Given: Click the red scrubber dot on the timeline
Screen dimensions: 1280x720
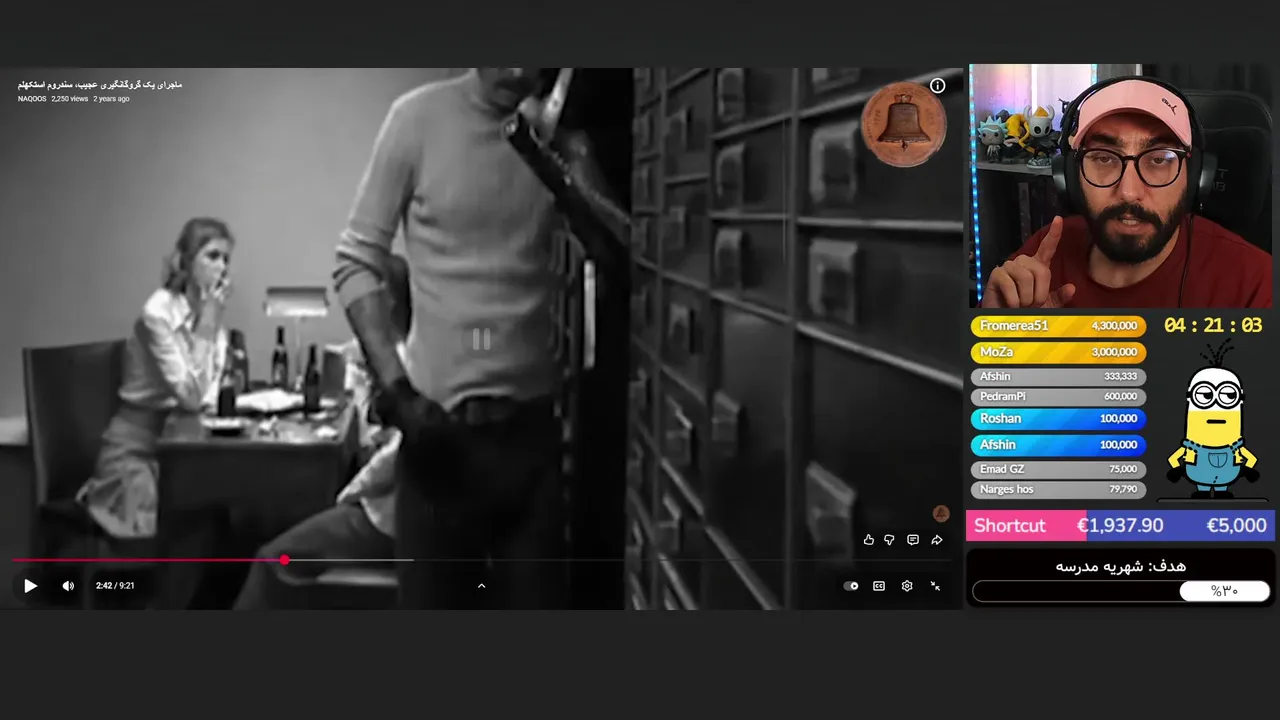Looking at the screenshot, I should 285,560.
